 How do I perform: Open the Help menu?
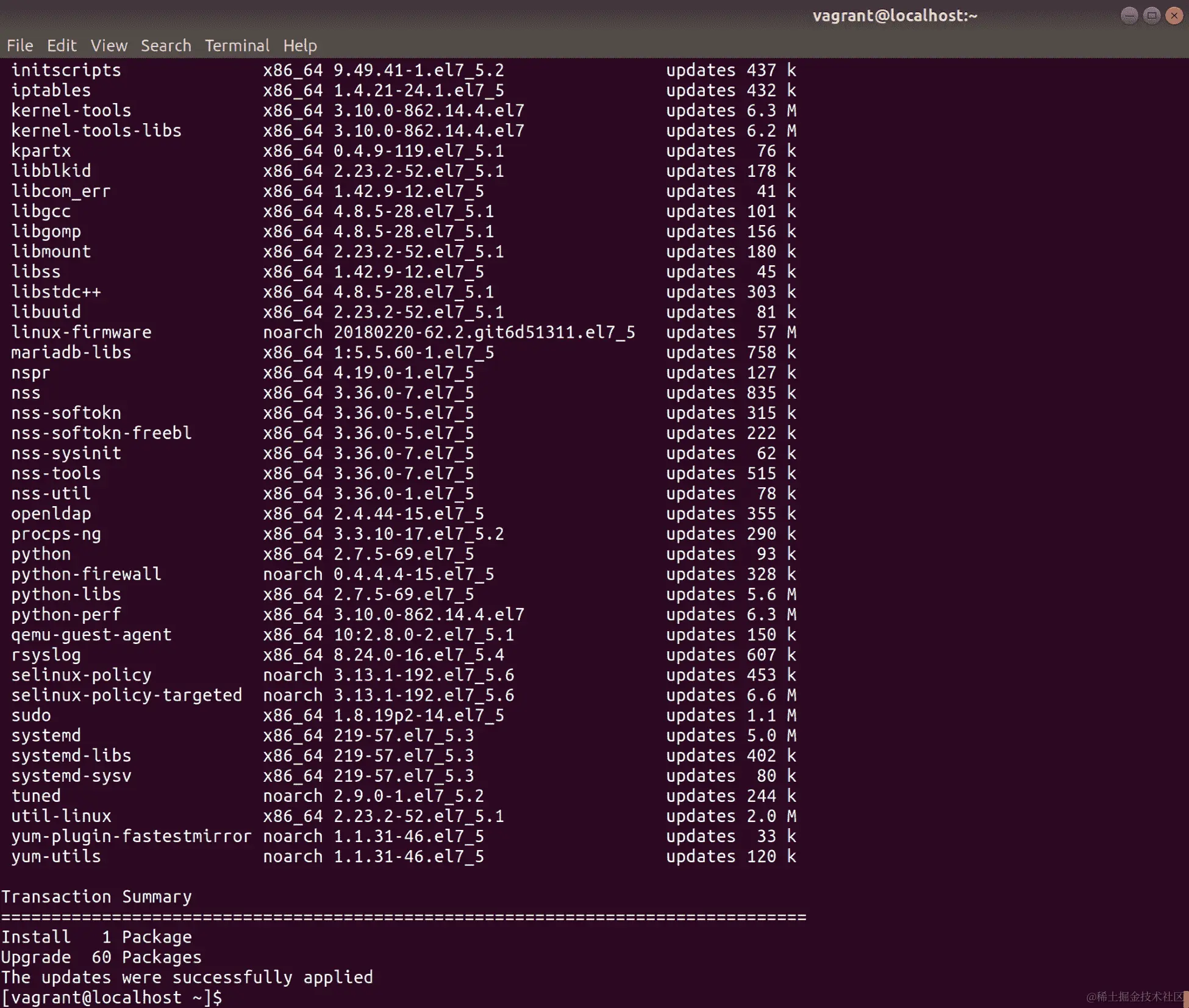pos(299,46)
